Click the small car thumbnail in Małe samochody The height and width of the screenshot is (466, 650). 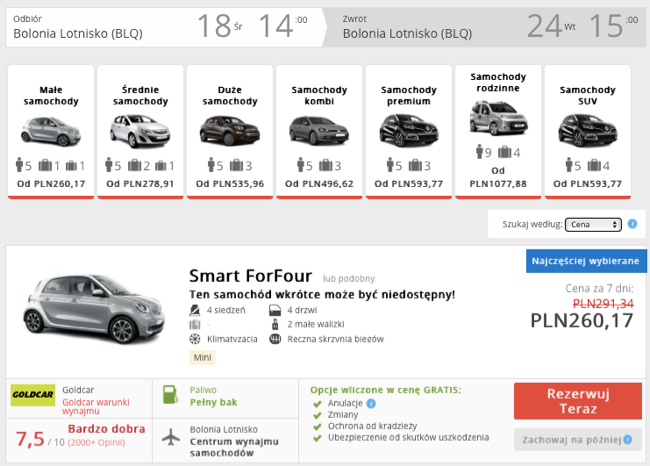pos(51,131)
